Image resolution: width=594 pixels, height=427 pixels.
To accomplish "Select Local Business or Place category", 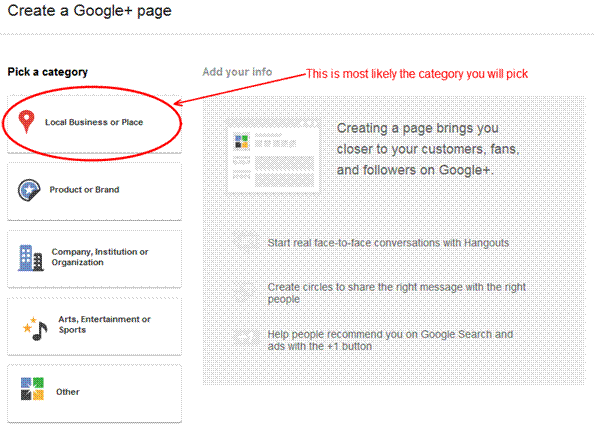I will tap(94, 124).
